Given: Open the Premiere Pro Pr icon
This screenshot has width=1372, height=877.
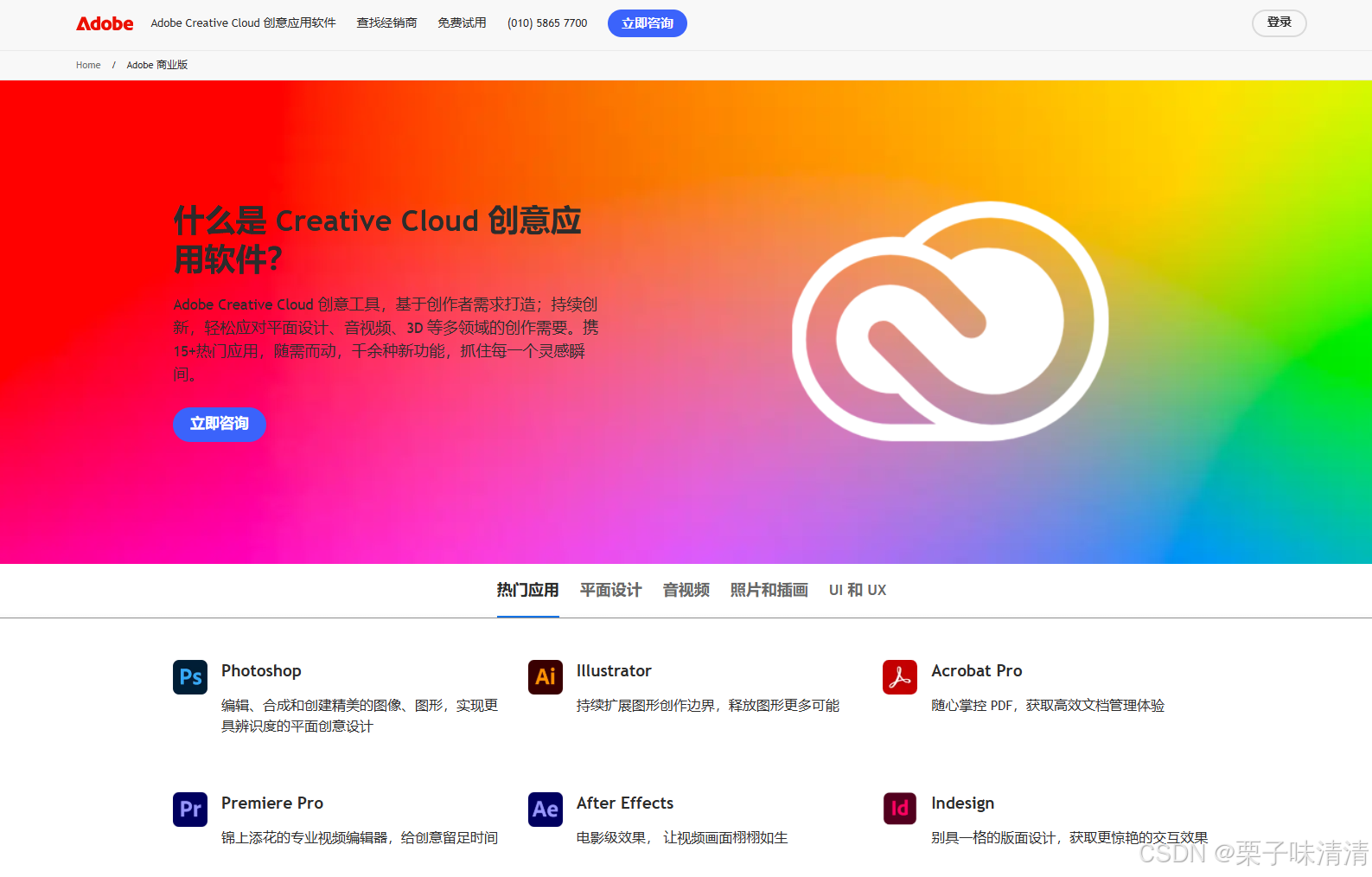Looking at the screenshot, I should tap(190, 810).
